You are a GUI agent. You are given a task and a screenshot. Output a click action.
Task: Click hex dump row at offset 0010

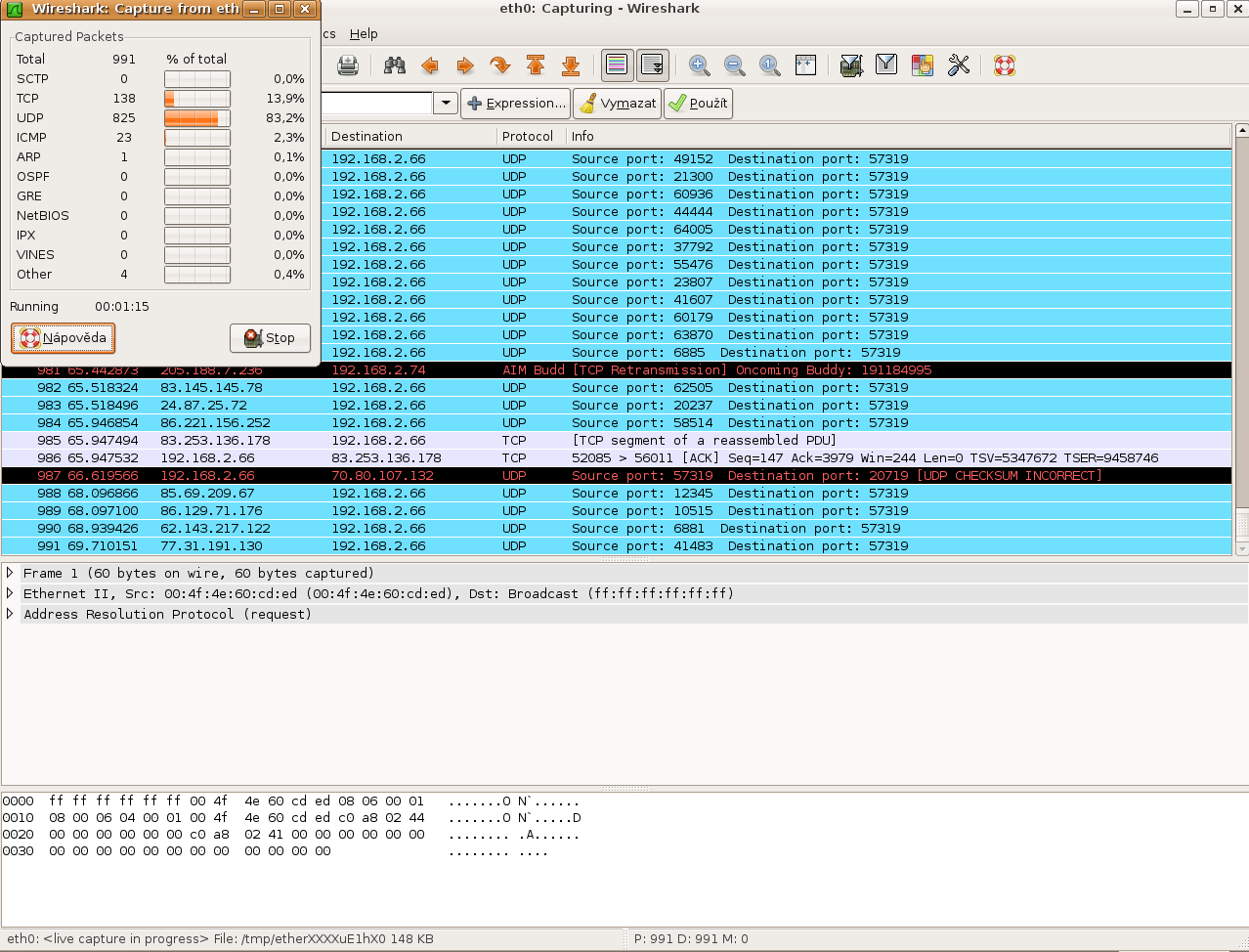point(292,818)
